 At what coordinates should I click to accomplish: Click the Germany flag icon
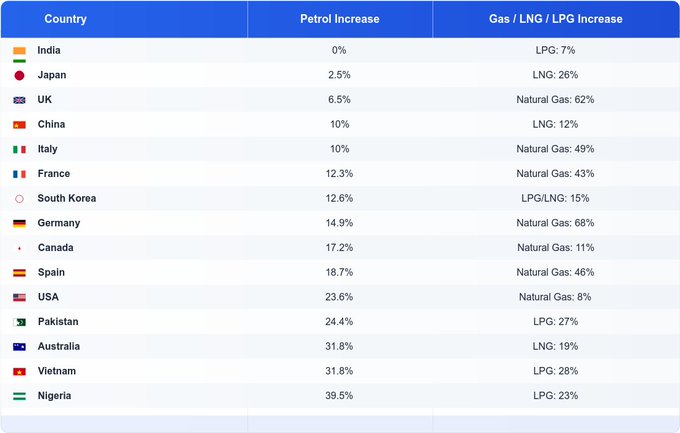pos(19,223)
